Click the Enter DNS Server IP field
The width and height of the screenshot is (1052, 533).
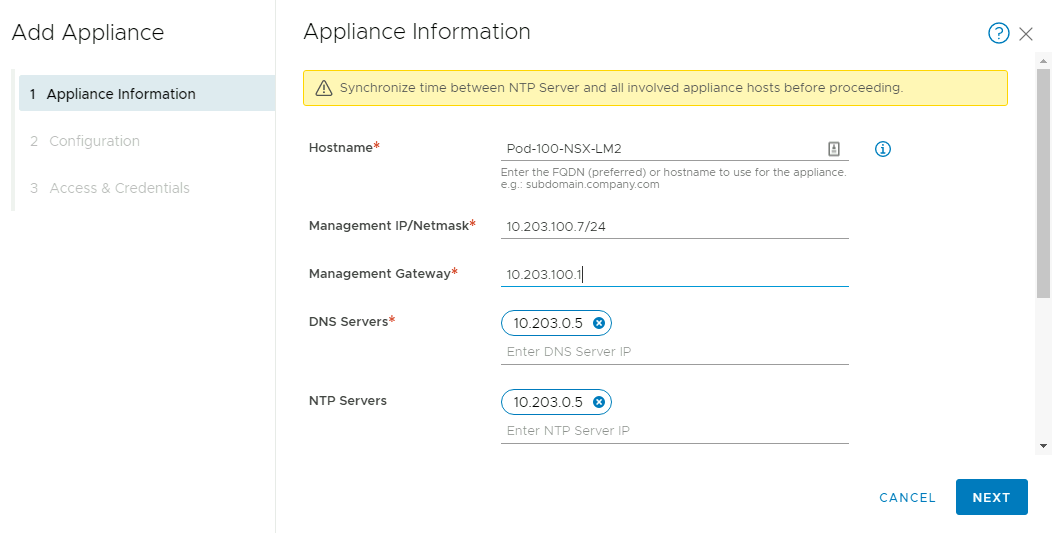(674, 352)
